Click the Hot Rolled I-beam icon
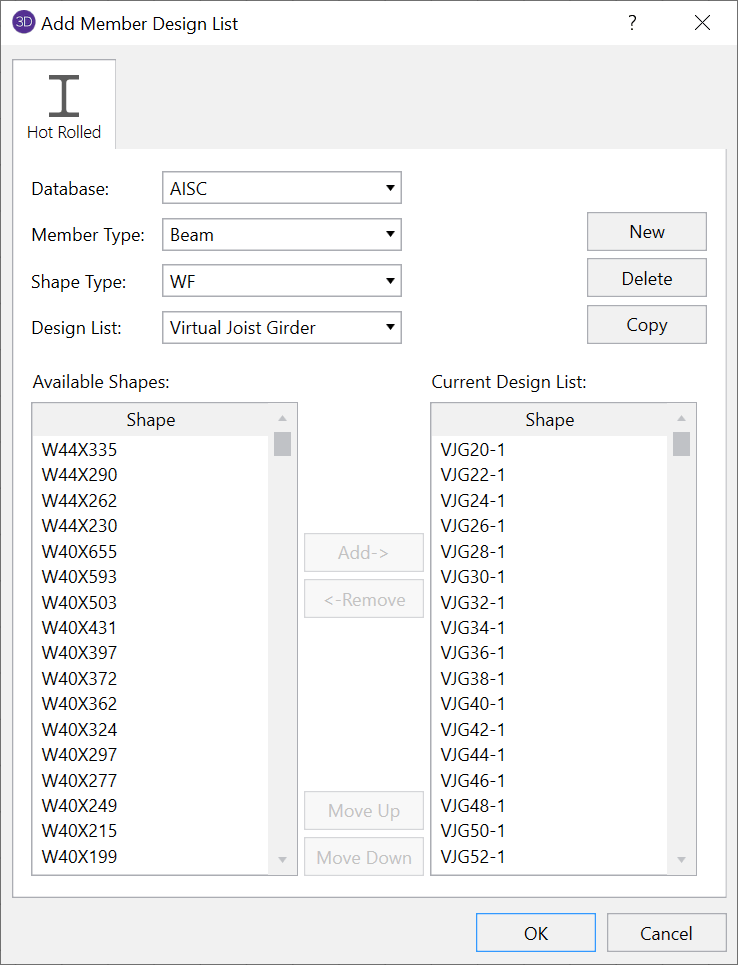The height and width of the screenshot is (965, 738). (64, 96)
